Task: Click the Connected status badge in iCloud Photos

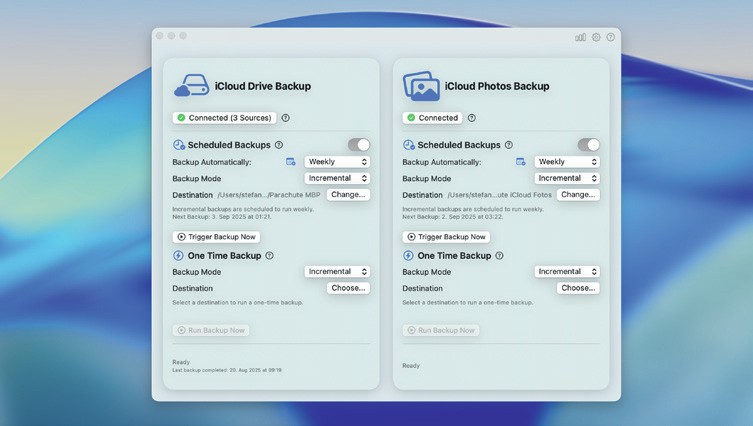Action: 432,118
